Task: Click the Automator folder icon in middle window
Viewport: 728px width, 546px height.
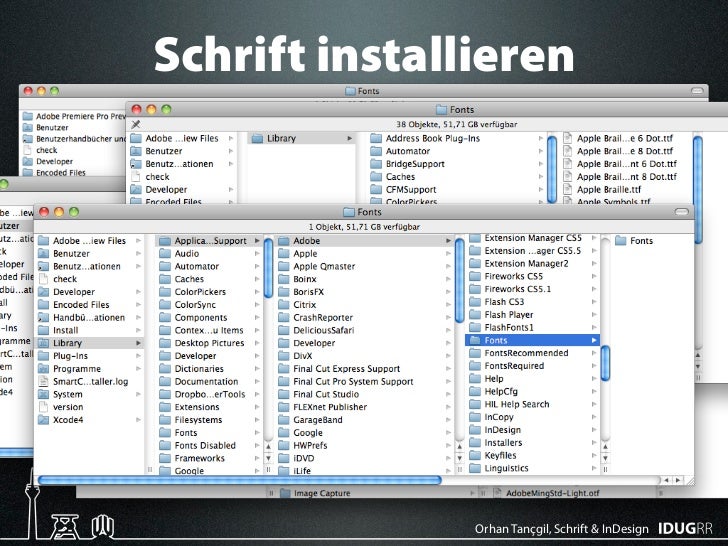Action: [376, 151]
